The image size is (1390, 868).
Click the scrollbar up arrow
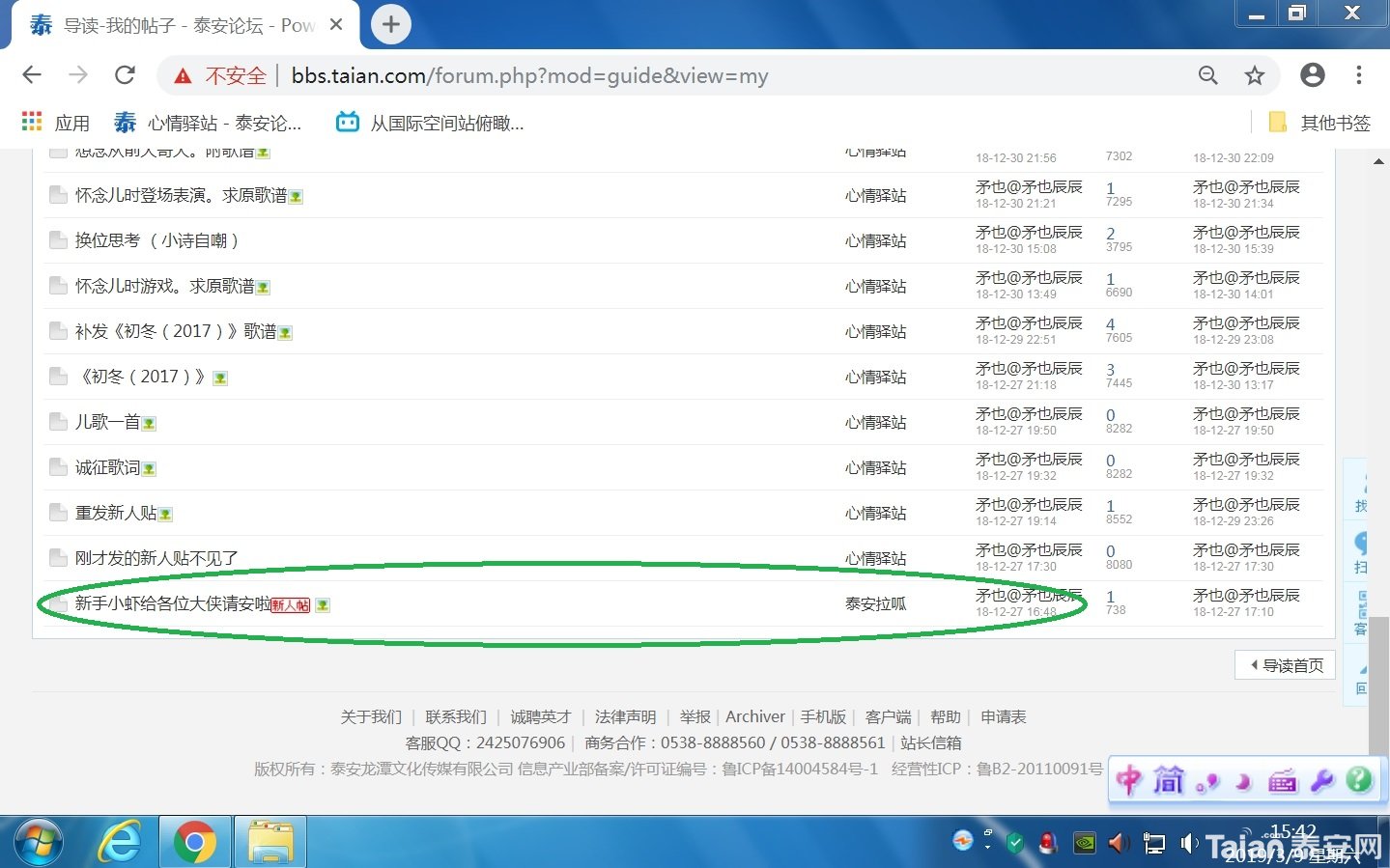pyautogui.click(x=1378, y=161)
